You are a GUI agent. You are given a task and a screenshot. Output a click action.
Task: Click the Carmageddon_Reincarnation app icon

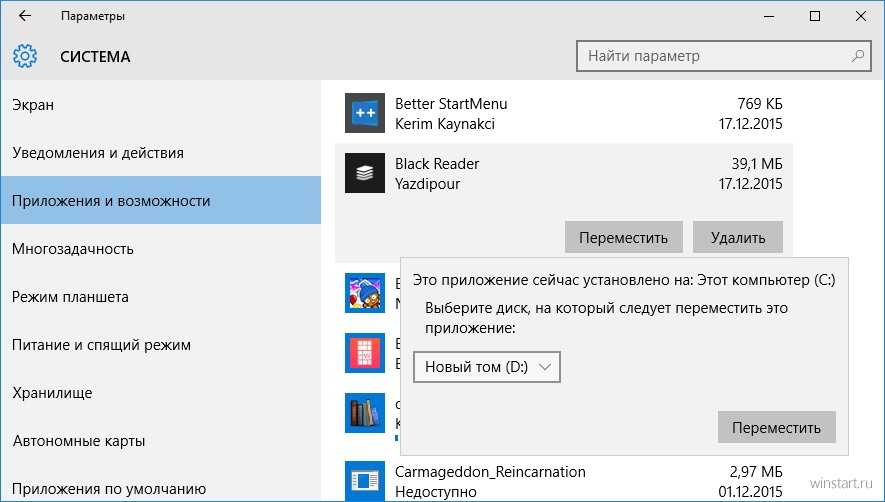(365, 481)
